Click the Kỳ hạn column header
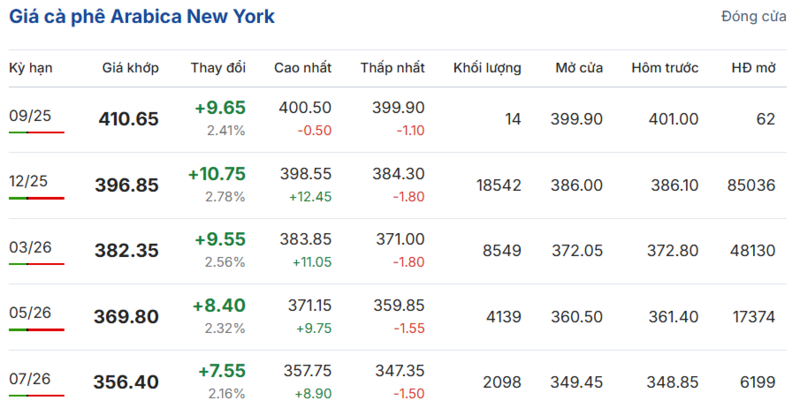Image resolution: width=800 pixels, height=408 pixels. [x=31, y=68]
